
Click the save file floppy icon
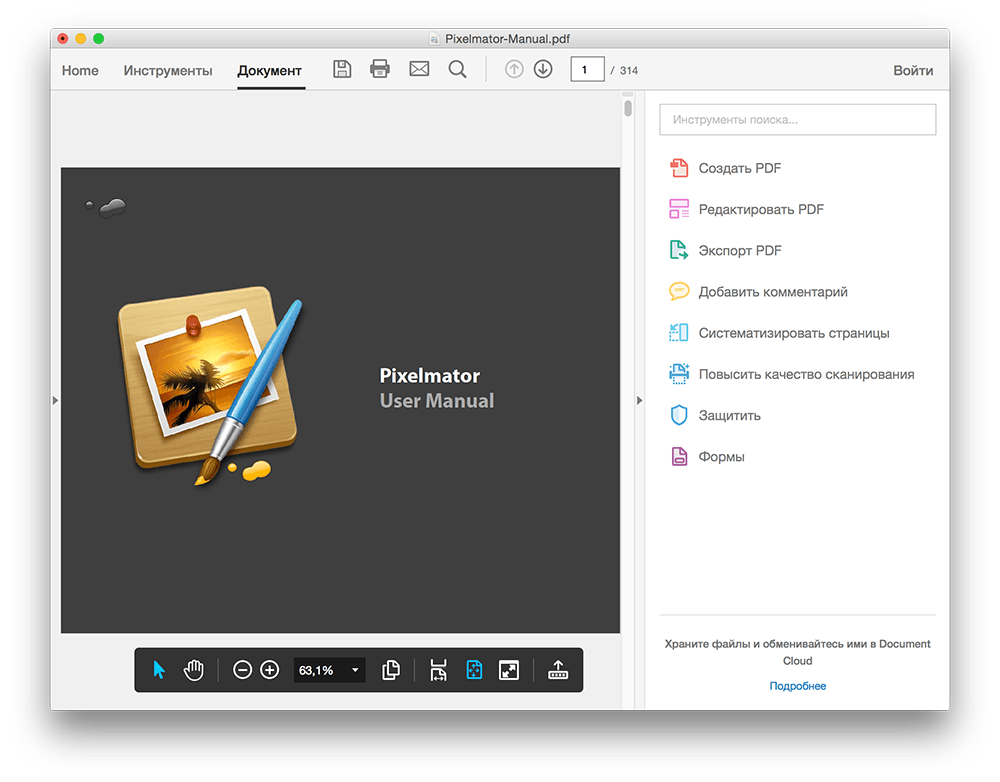pyautogui.click(x=342, y=69)
